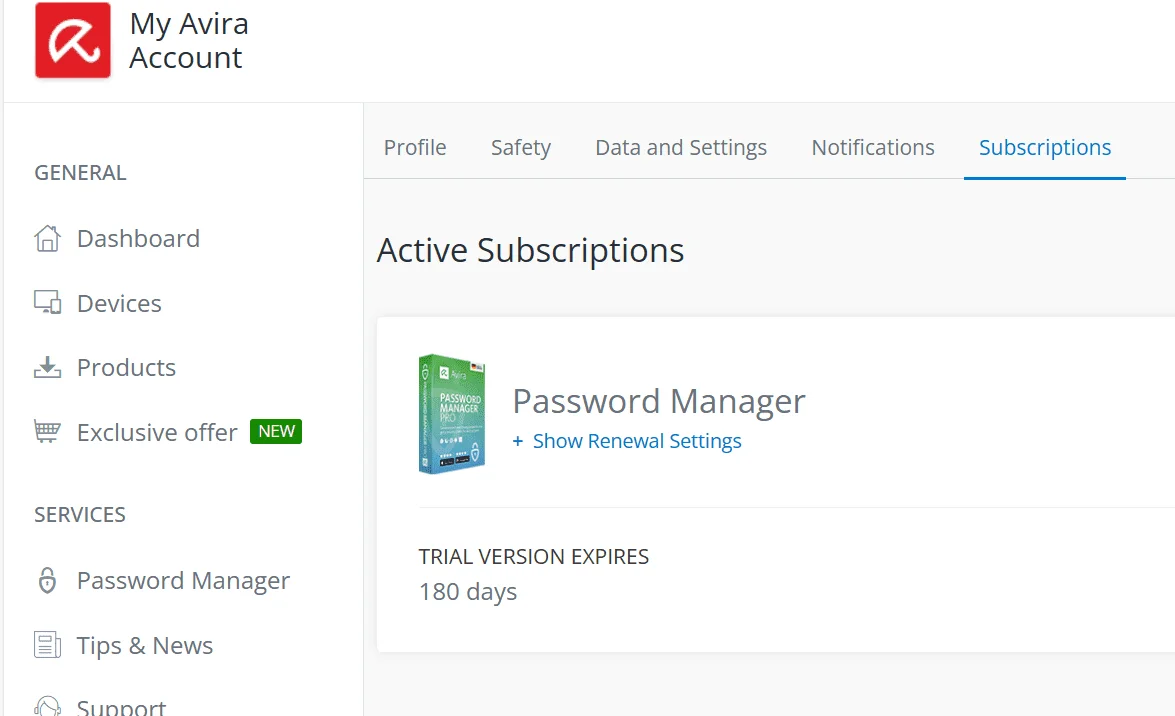The width and height of the screenshot is (1175, 716).
Task: Open the Exclusive offer link
Action: (157, 432)
